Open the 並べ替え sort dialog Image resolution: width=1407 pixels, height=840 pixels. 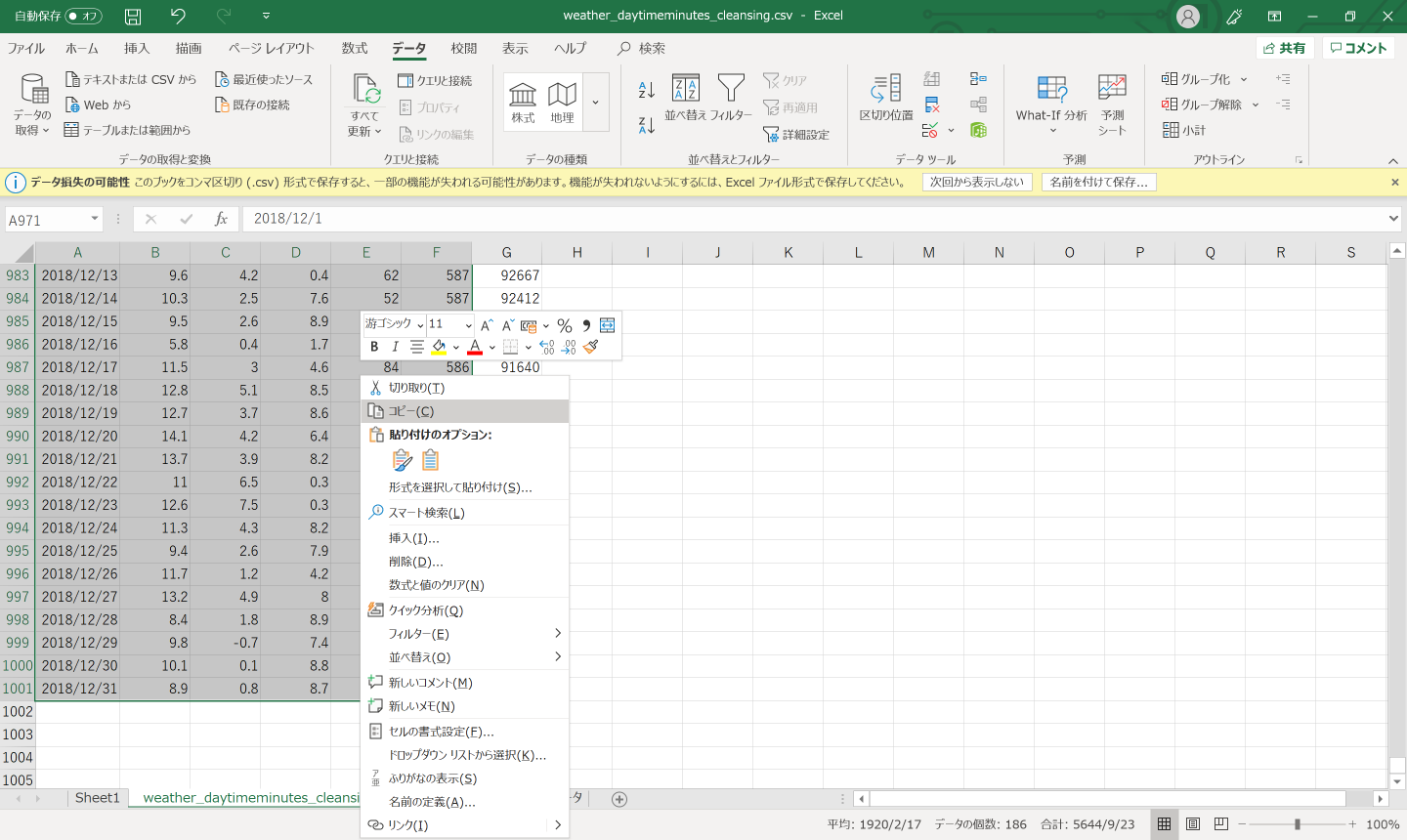[x=686, y=98]
